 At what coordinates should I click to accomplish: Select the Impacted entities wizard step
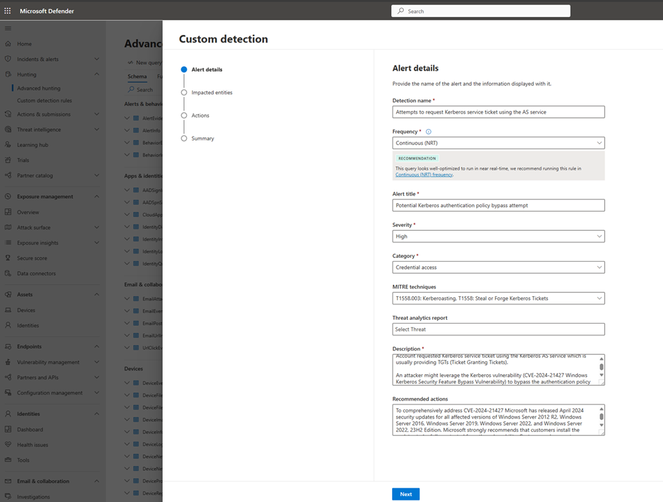click(207, 92)
